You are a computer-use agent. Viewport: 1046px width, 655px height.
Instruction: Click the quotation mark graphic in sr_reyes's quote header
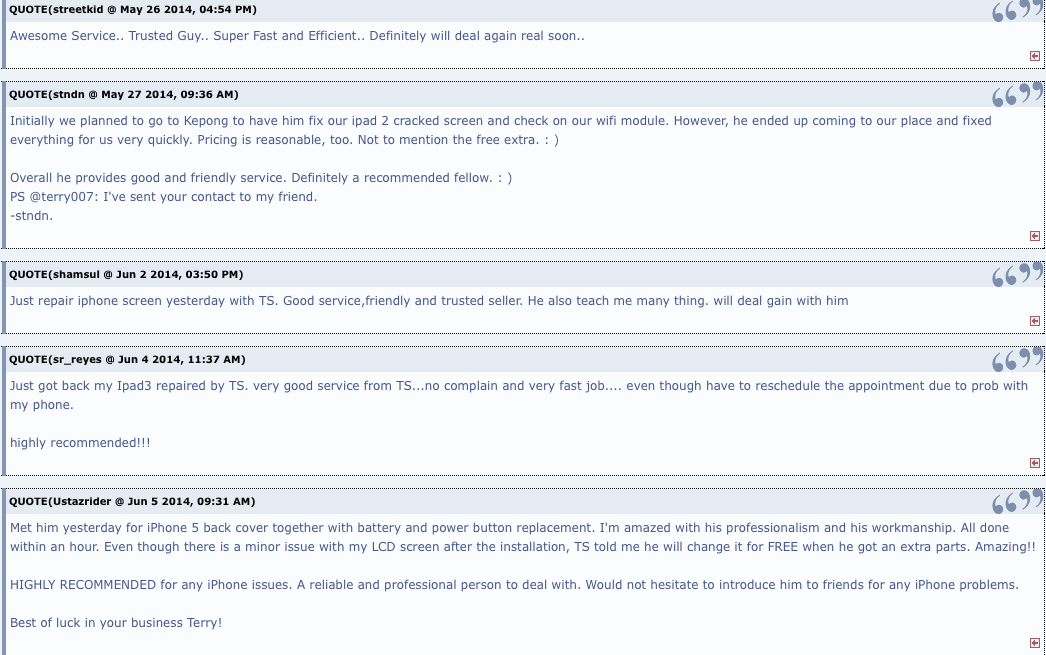click(x=1017, y=359)
